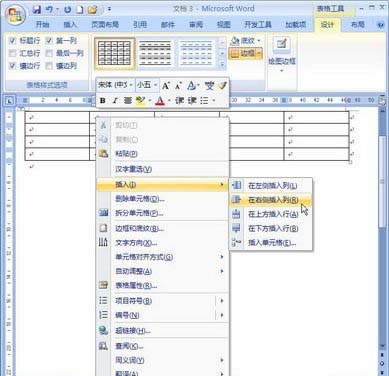The height and width of the screenshot is (376, 389).
Task: Choose 拆分单元格(P) split cells
Action: click(x=139, y=213)
